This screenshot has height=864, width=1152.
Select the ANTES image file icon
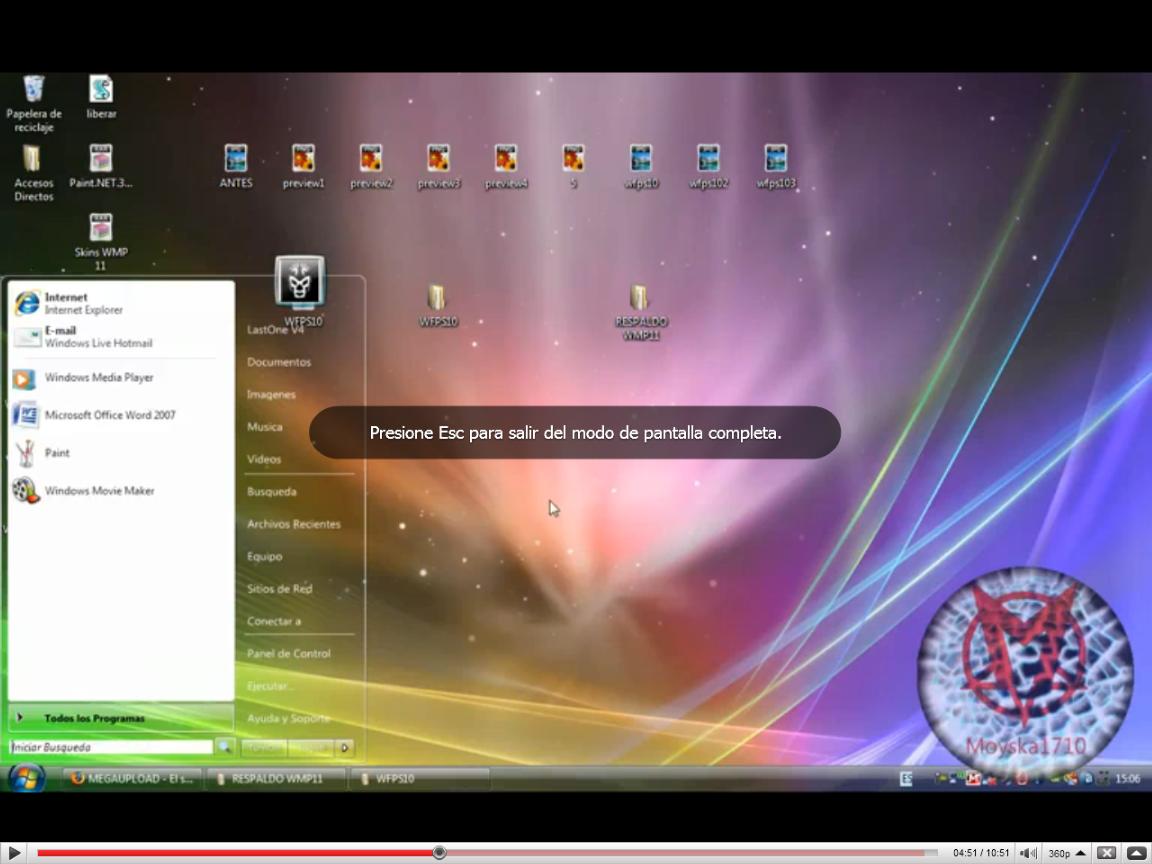pyautogui.click(x=236, y=166)
